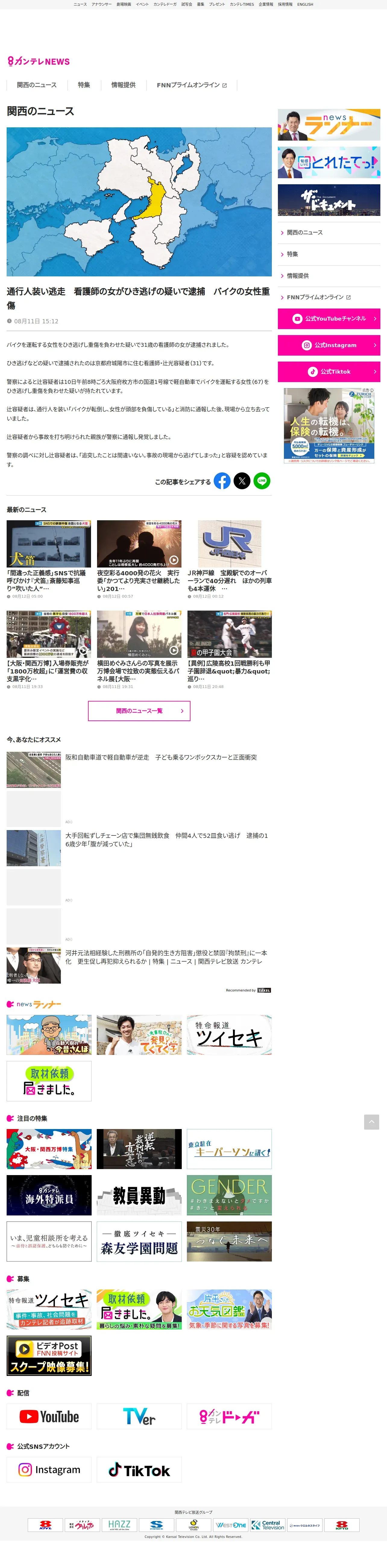Open 大阪・関西万博 1800万枚 ticket article
This screenshot has height=1568, width=387.
coord(49,649)
